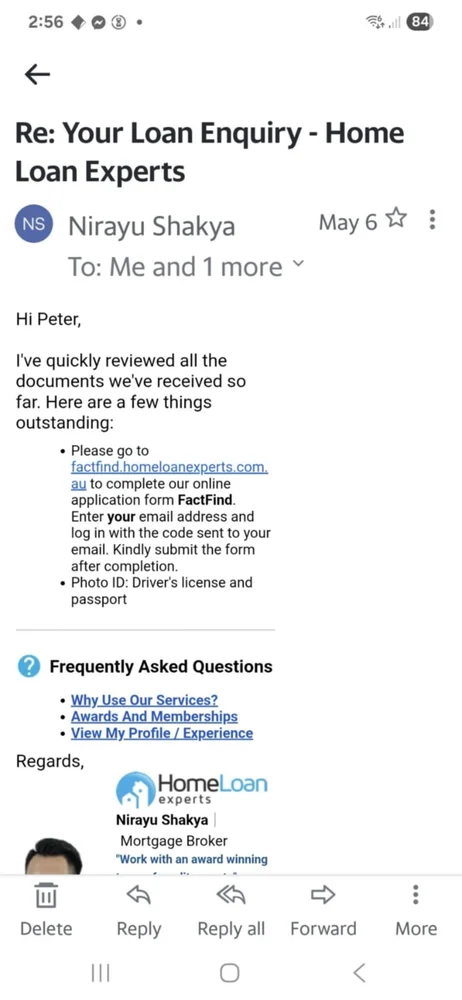The height and width of the screenshot is (1000, 462).
Task: Star this email from Nirayu Shakya
Action: click(396, 220)
